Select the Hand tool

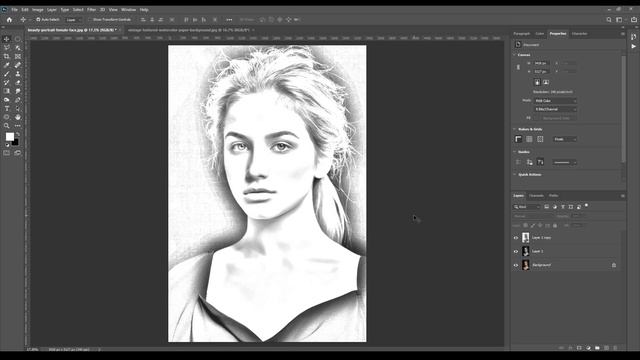18,117
